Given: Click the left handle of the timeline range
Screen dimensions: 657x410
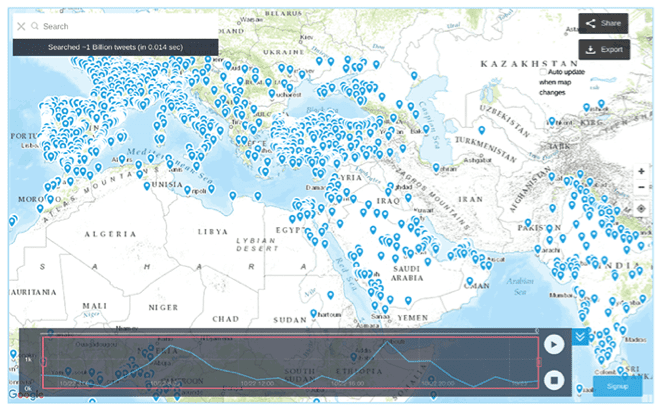Looking at the screenshot, I should [x=43, y=362].
